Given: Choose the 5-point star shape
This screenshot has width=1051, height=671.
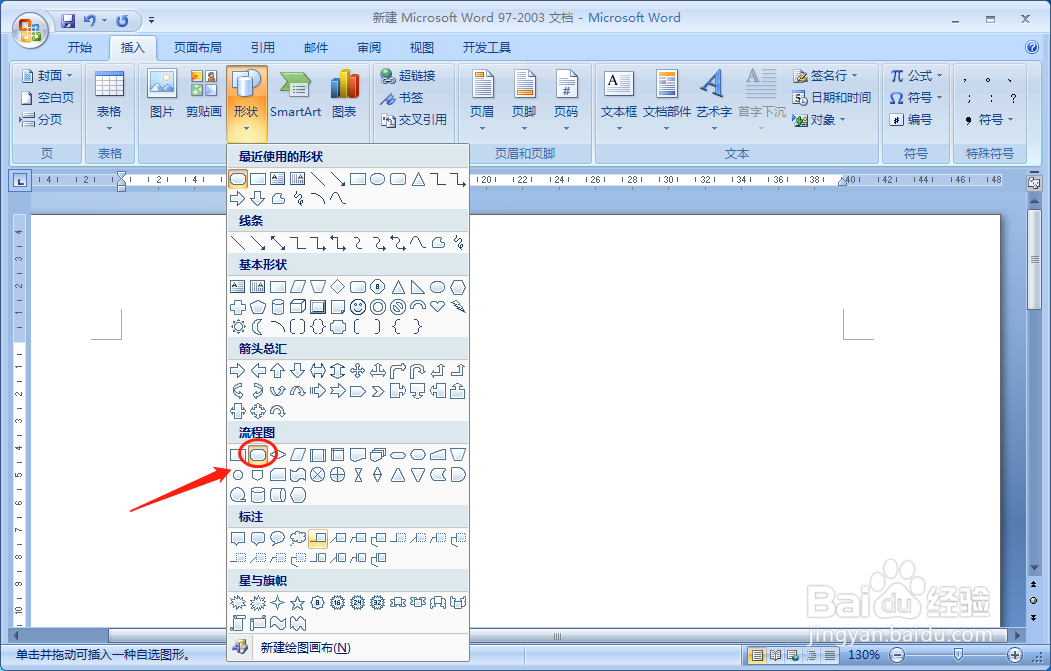Looking at the screenshot, I should click(298, 603).
